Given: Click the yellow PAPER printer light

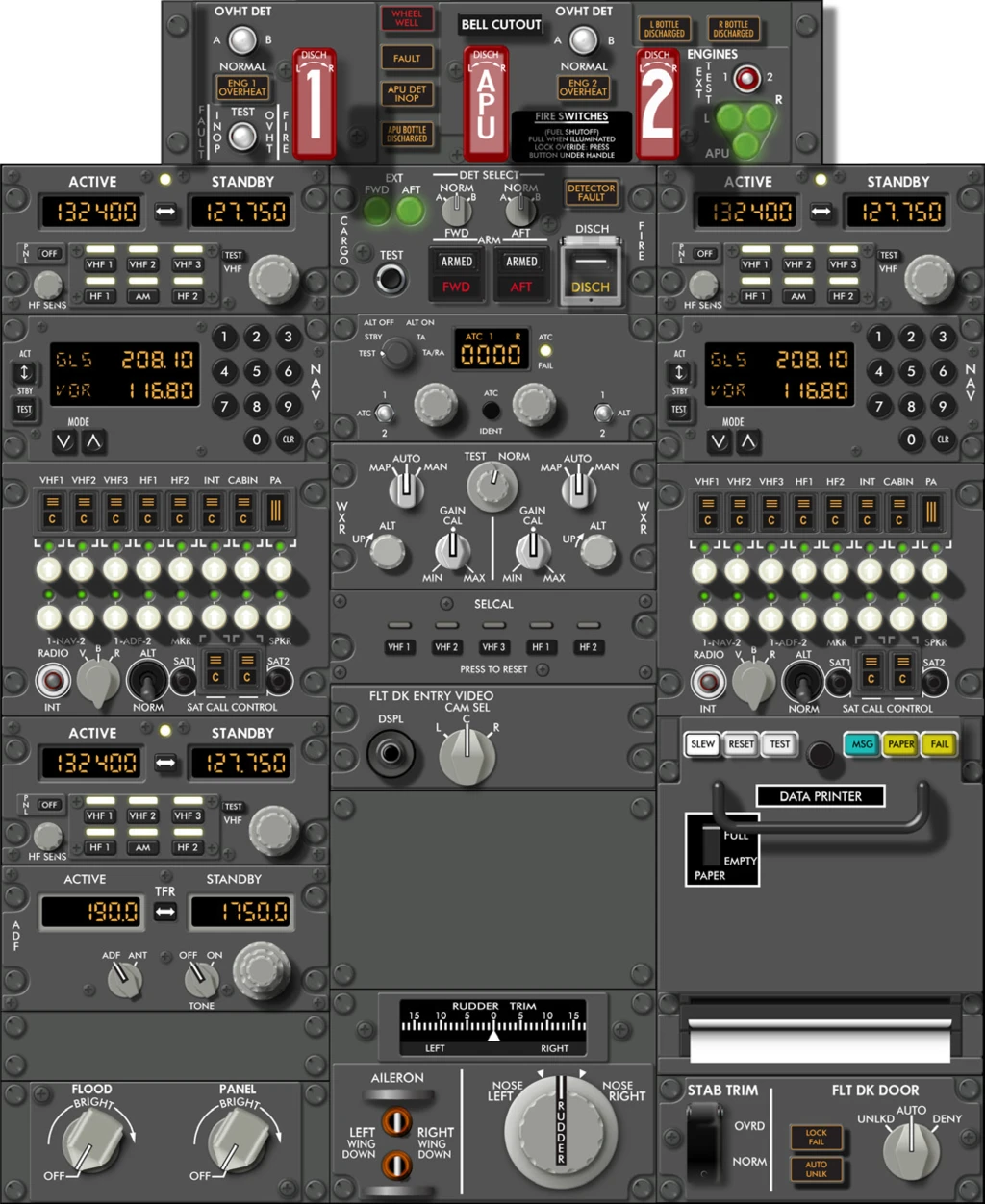Looking at the screenshot, I should point(901,744).
